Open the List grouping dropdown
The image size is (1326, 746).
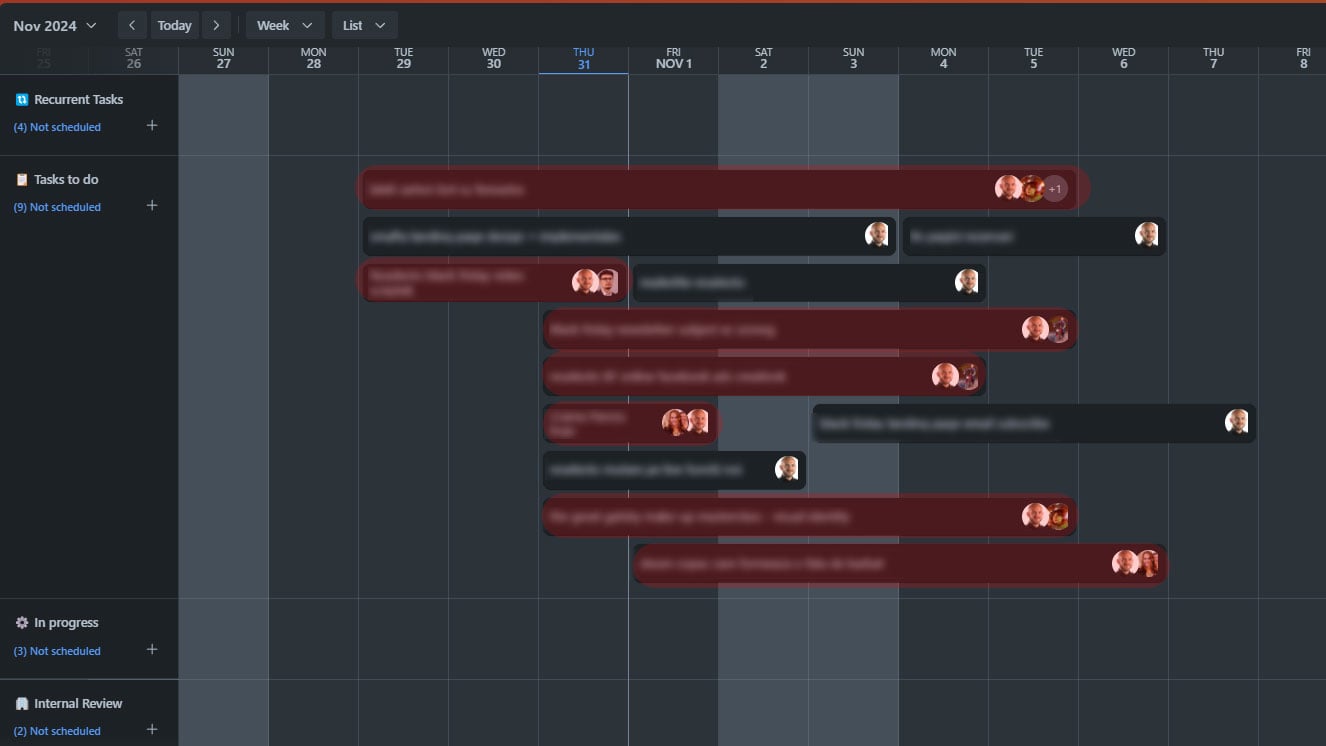click(364, 25)
